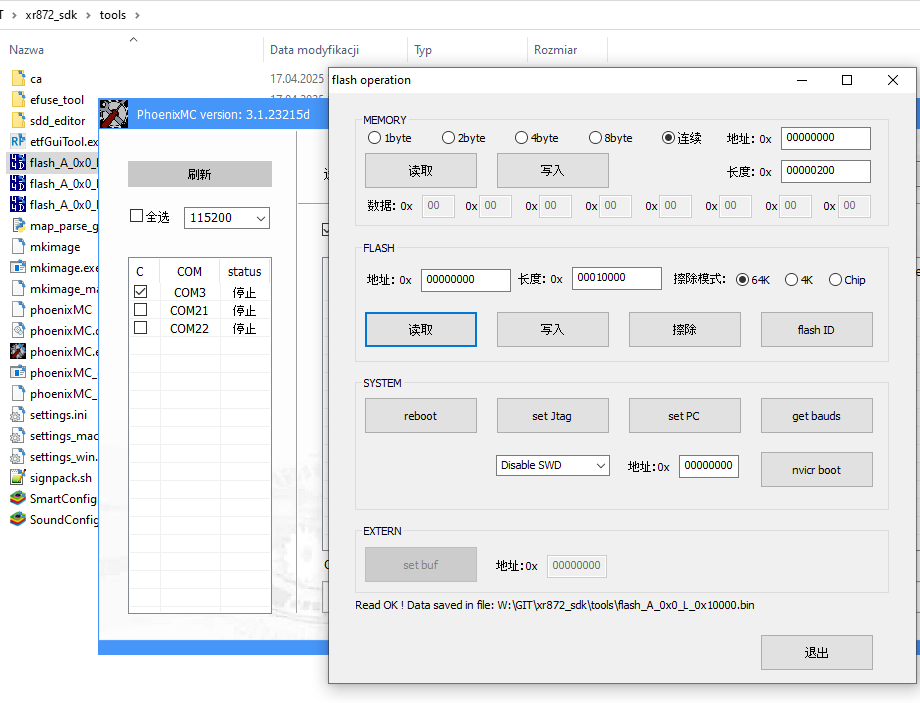920x703 pixels.
Task: Click the mkimage_ma file icon
Action: (18, 288)
